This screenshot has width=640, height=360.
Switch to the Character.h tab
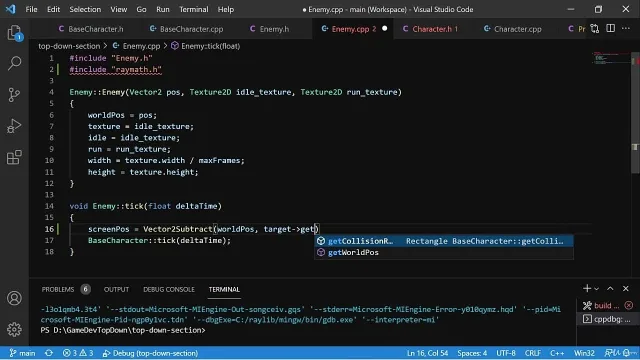pos(431,29)
